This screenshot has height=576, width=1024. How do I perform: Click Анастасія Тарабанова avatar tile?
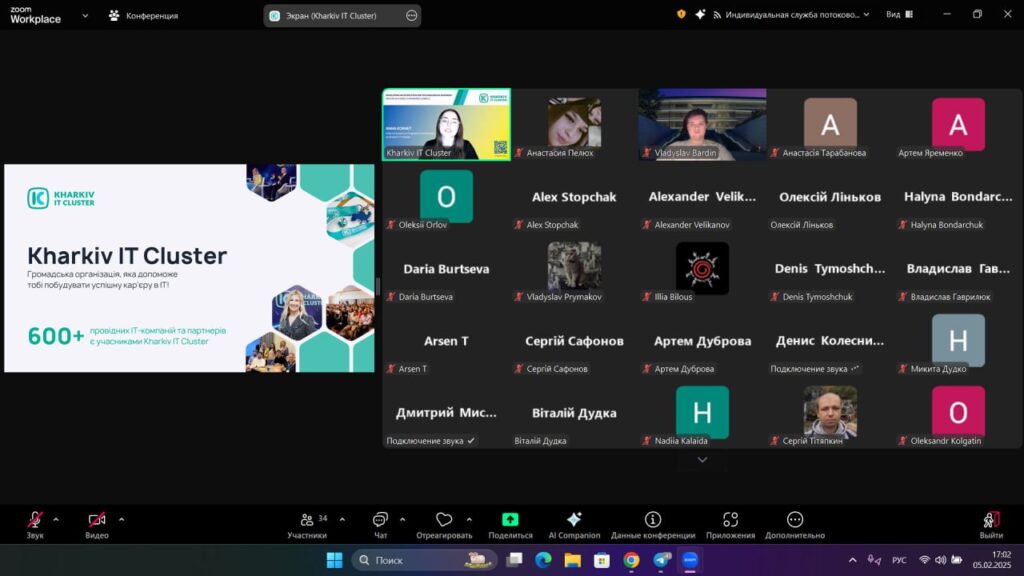(830, 124)
